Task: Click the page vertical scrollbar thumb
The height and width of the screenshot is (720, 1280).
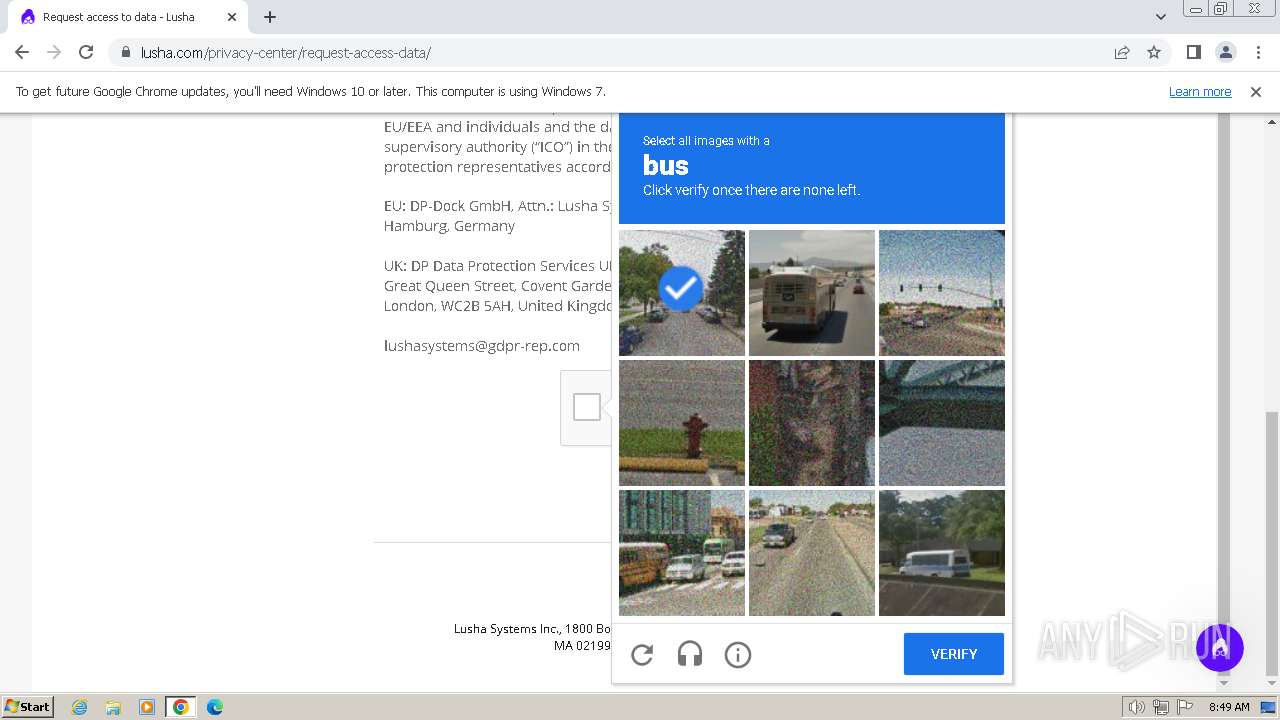Action: coord(1270,542)
